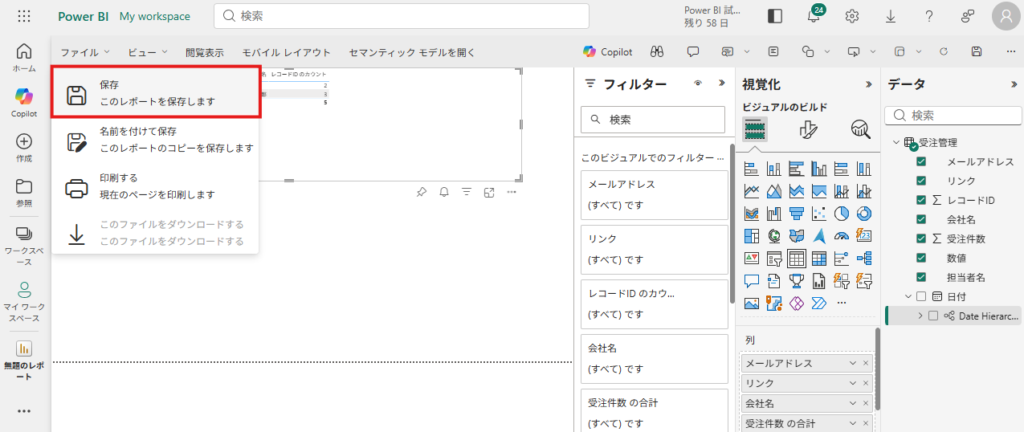This screenshot has width=1024, height=432.
Task: Uncheck the 会社名 field checkbox
Action: [921, 219]
